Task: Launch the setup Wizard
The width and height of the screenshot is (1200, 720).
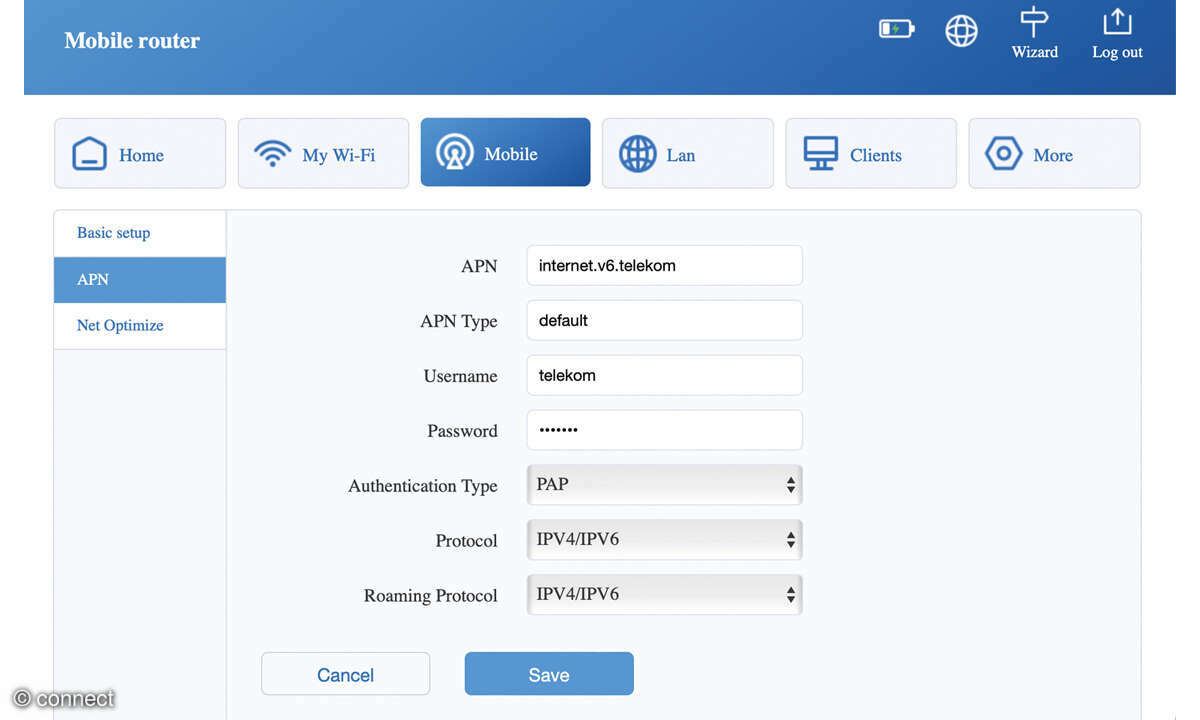Action: click(x=1034, y=33)
